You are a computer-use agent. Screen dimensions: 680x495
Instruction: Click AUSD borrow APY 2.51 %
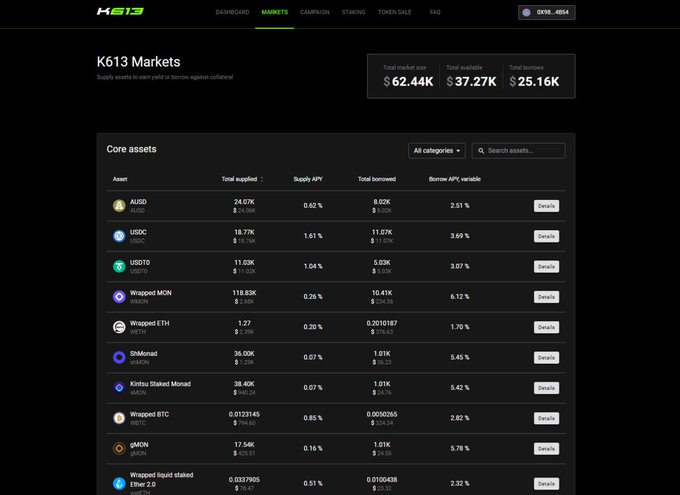tap(460, 206)
